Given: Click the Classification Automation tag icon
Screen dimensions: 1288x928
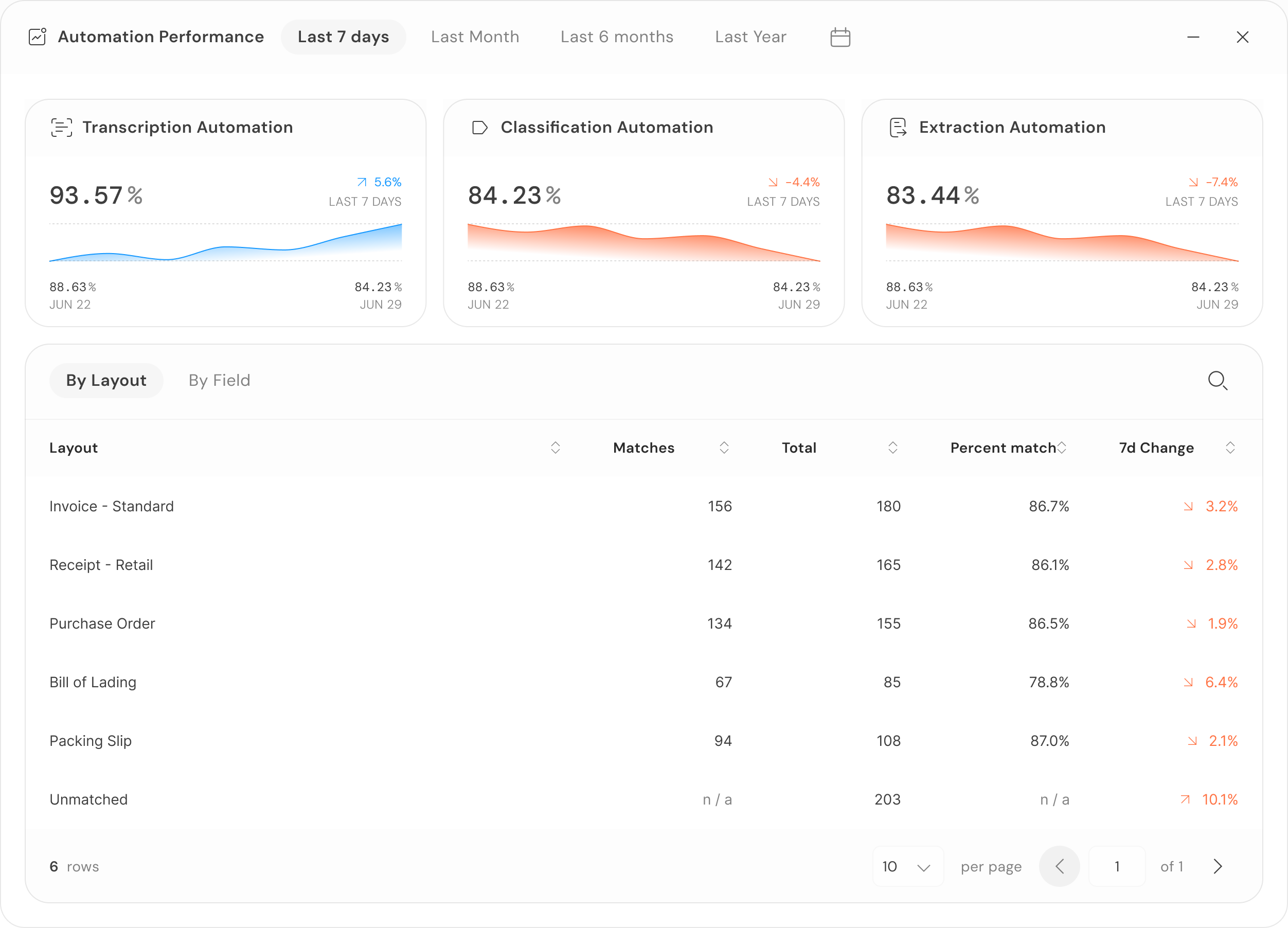Looking at the screenshot, I should point(479,127).
